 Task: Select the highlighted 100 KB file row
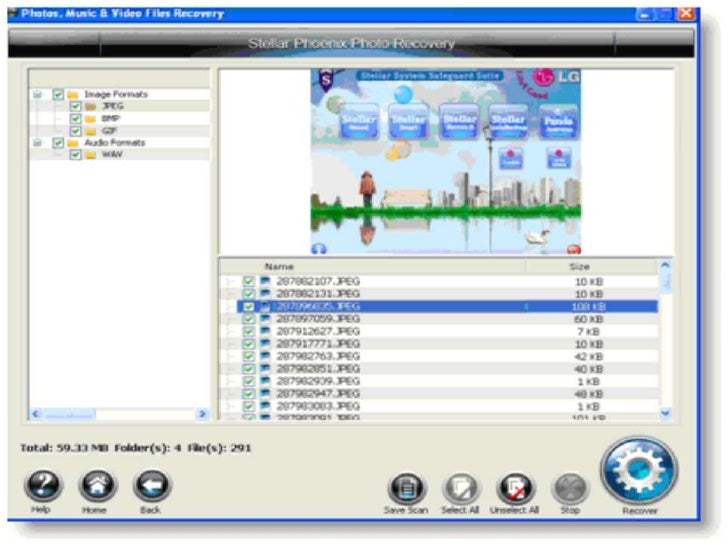448,306
